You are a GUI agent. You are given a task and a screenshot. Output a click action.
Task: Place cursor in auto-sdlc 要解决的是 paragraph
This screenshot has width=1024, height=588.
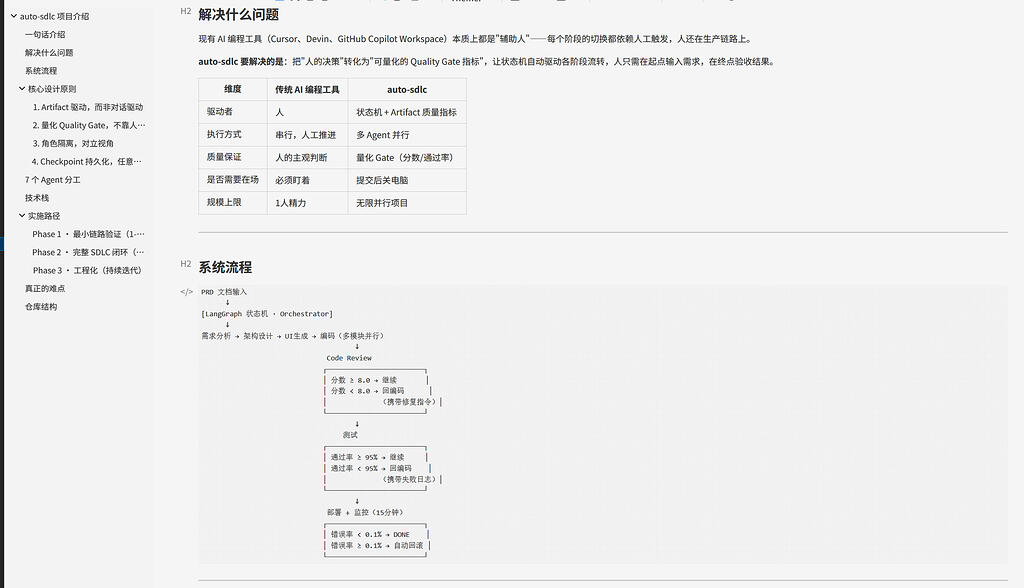(x=487, y=61)
